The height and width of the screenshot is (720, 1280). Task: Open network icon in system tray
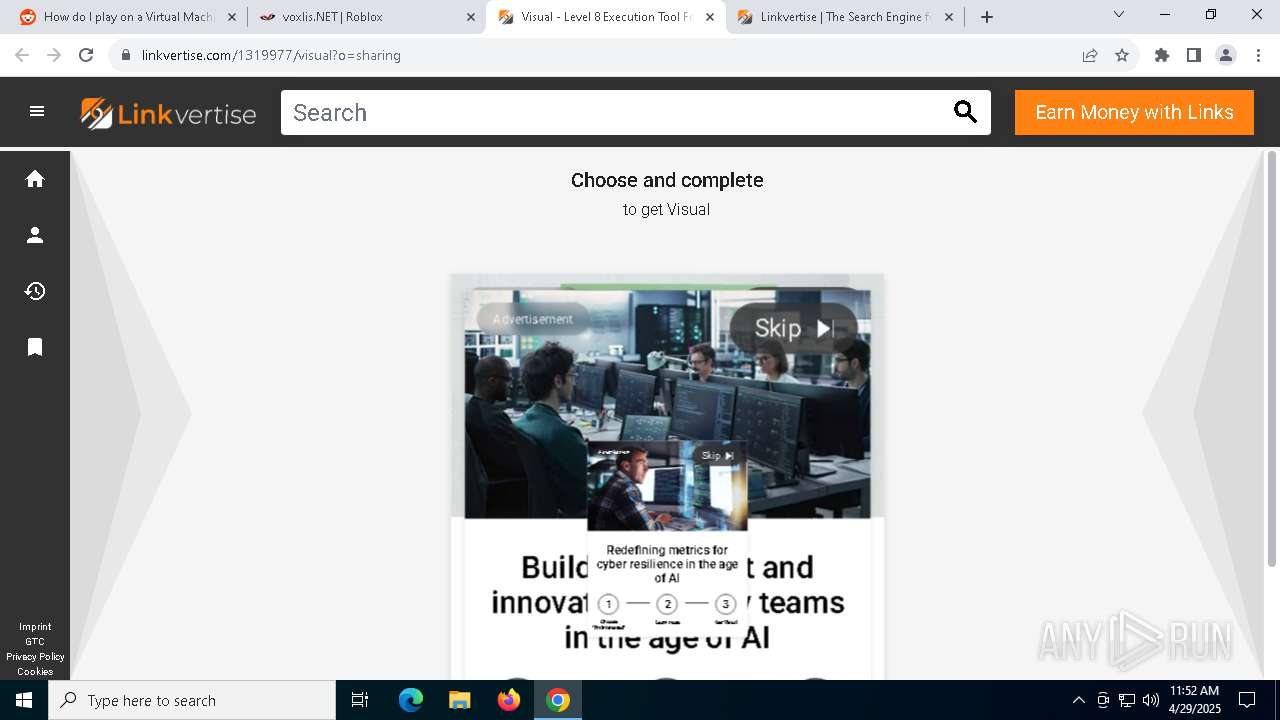click(1127, 700)
